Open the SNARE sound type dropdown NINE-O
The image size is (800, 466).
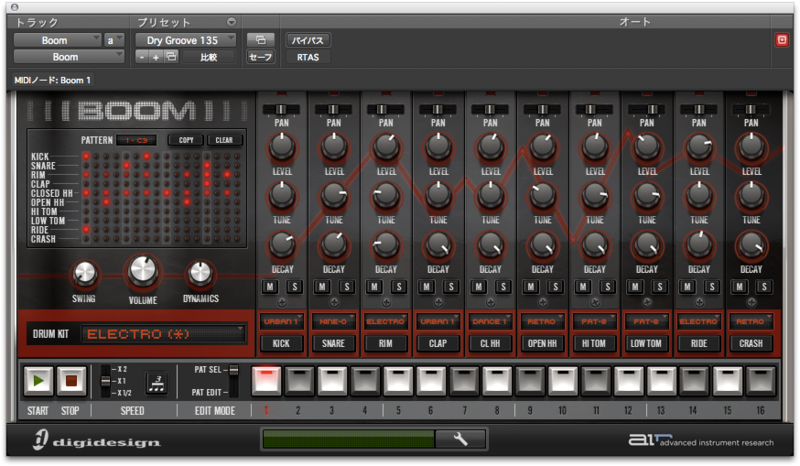tap(334, 321)
